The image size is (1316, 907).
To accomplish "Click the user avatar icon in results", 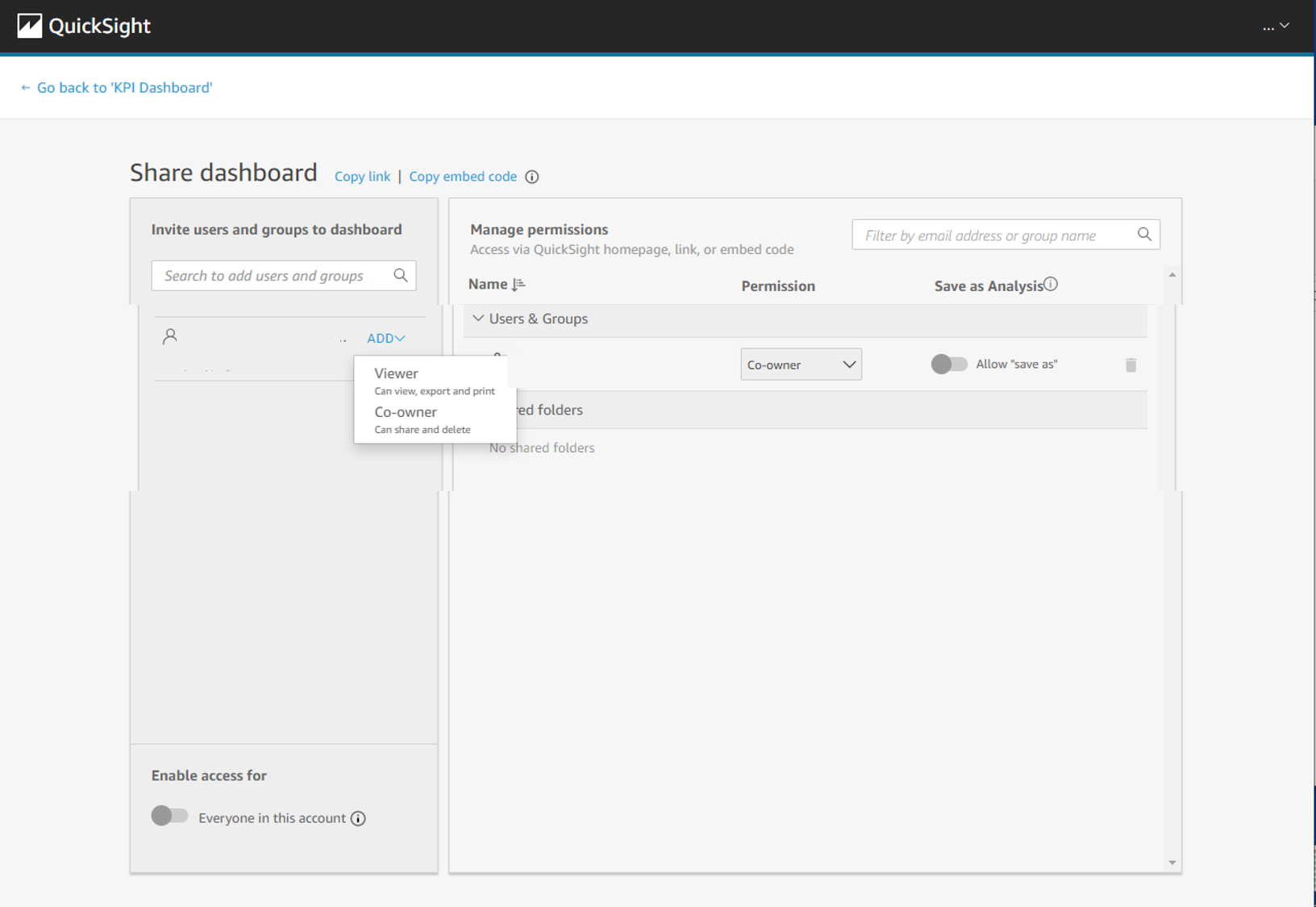I will 169,337.
